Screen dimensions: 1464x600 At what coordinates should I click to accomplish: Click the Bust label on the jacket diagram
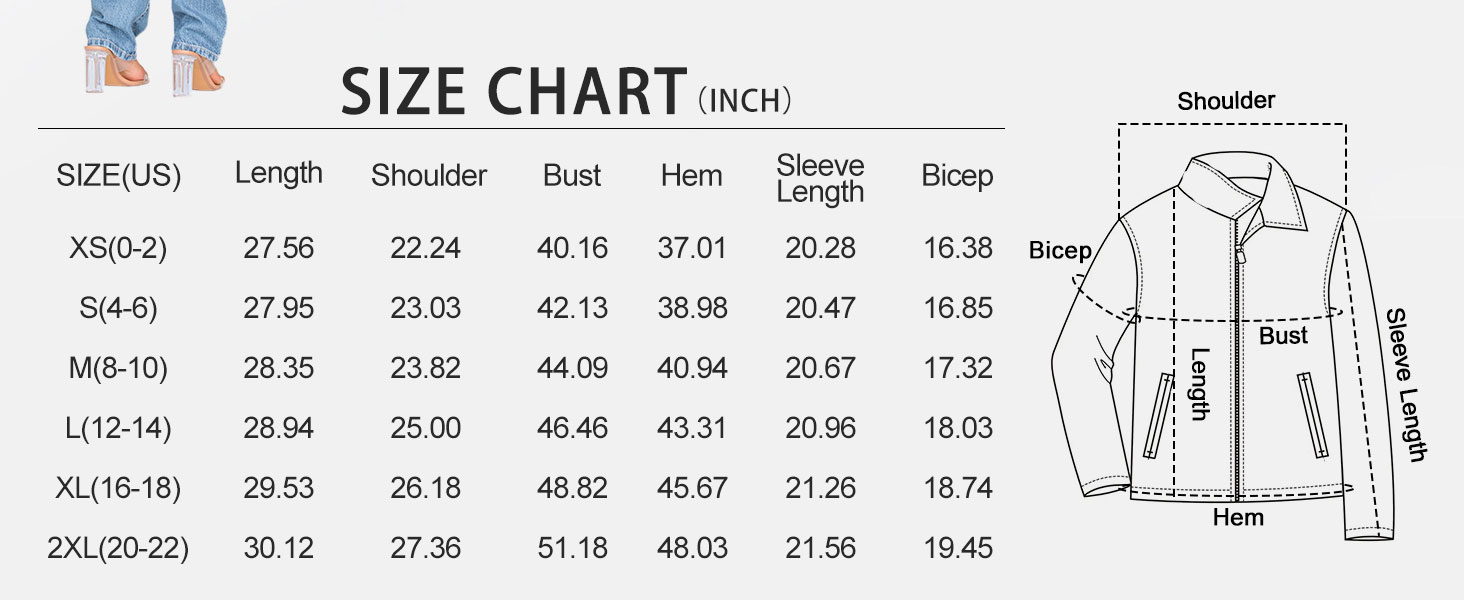coord(1283,336)
